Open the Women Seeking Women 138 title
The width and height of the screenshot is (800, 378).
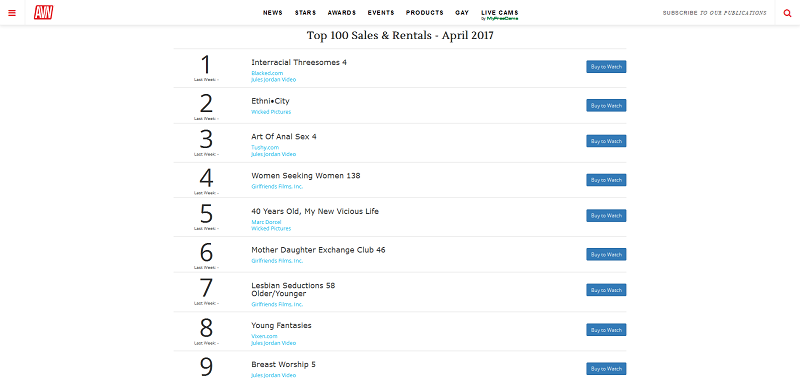pos(306,176)
